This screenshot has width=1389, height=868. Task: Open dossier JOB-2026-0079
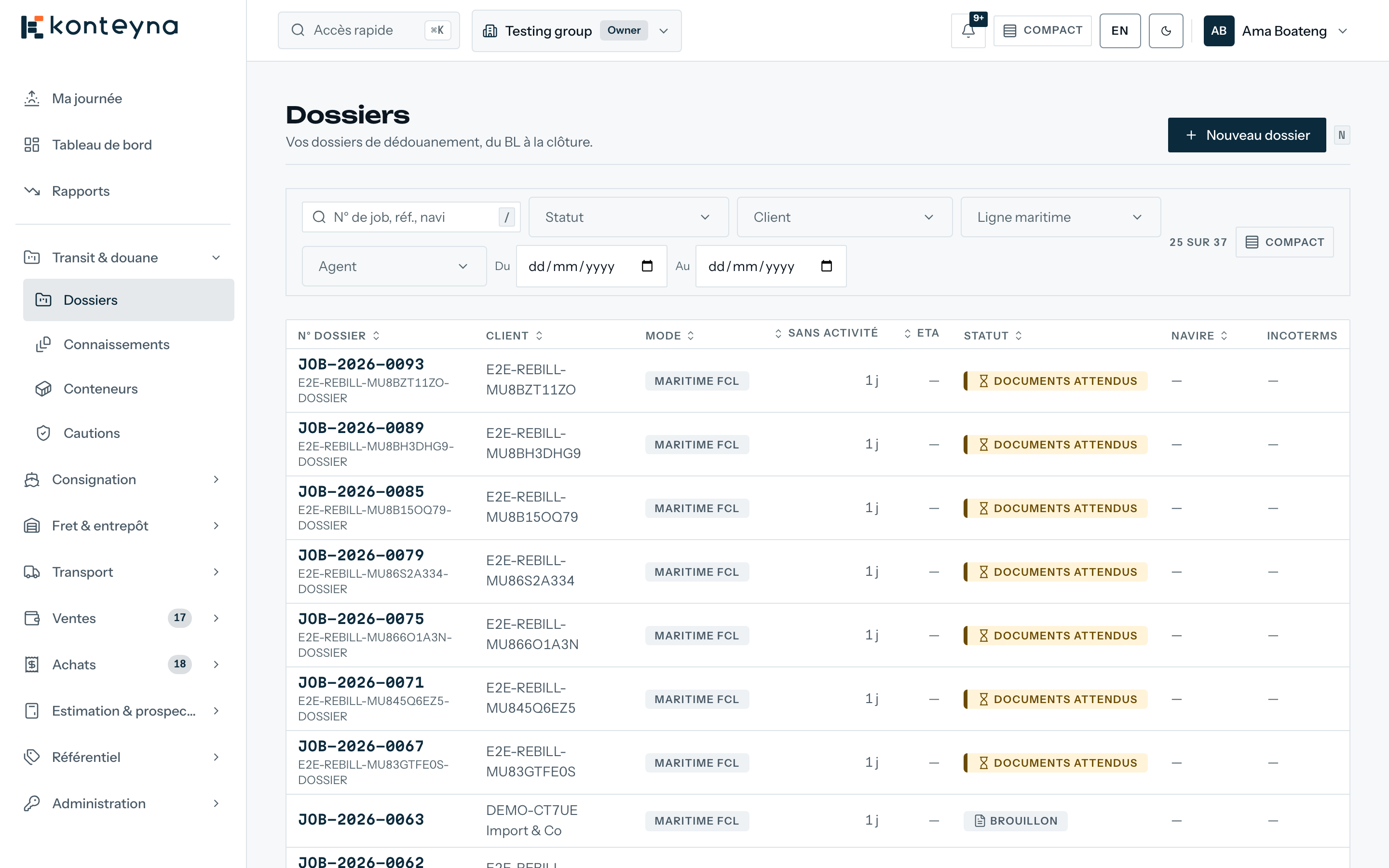(x=361, y=556)
